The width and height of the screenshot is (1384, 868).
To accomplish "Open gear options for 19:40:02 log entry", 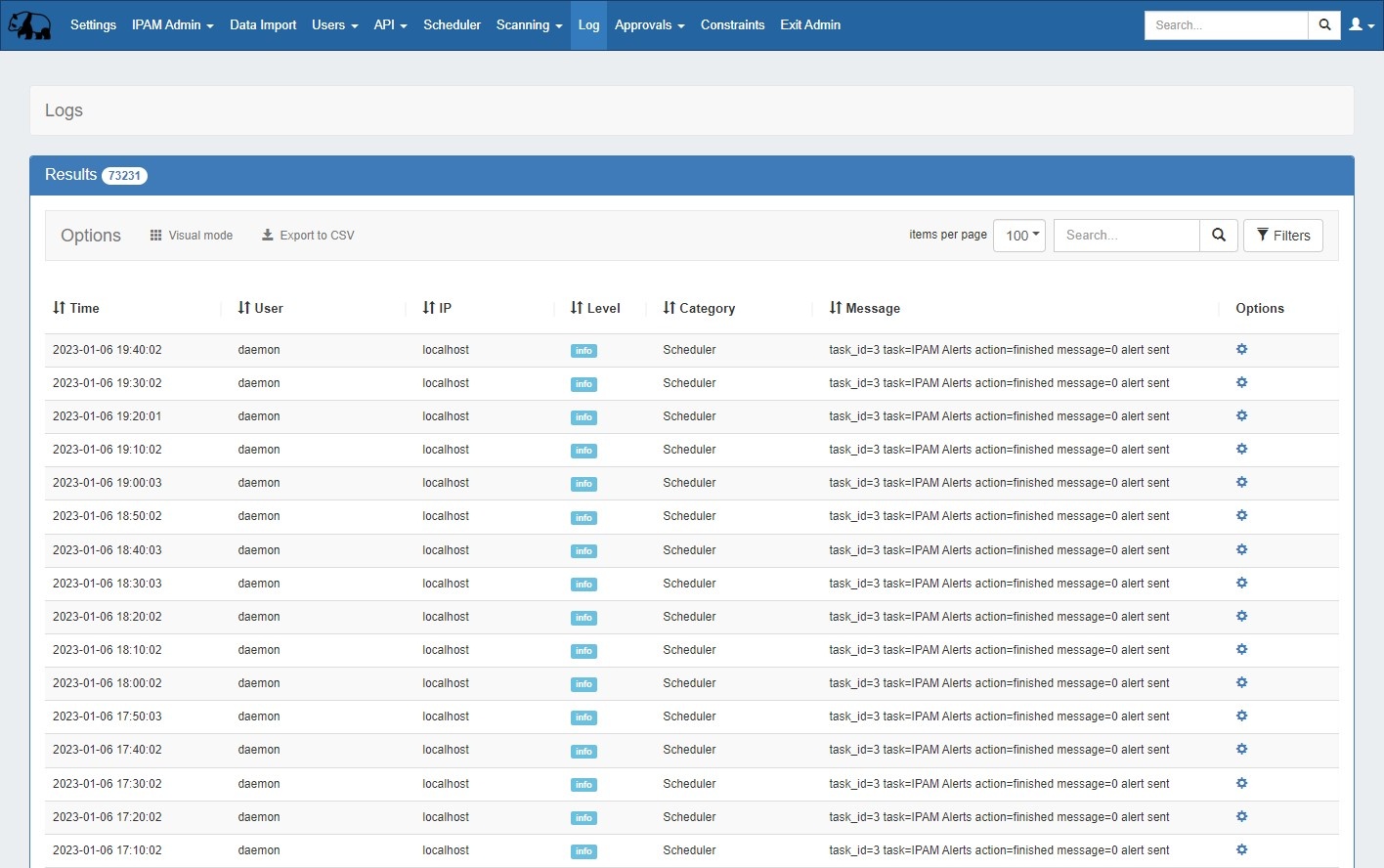I will point(1241,350).
